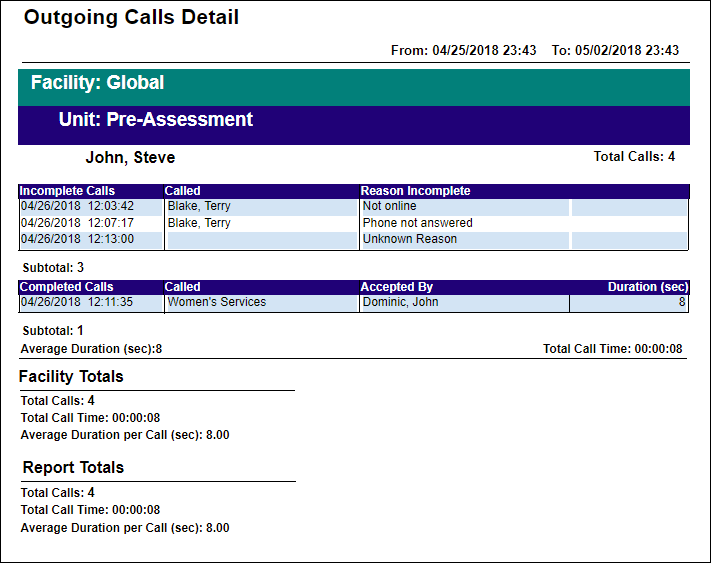
Task: Click Dominic, John in Accepted By column
Action: click(x=400, y=302)
